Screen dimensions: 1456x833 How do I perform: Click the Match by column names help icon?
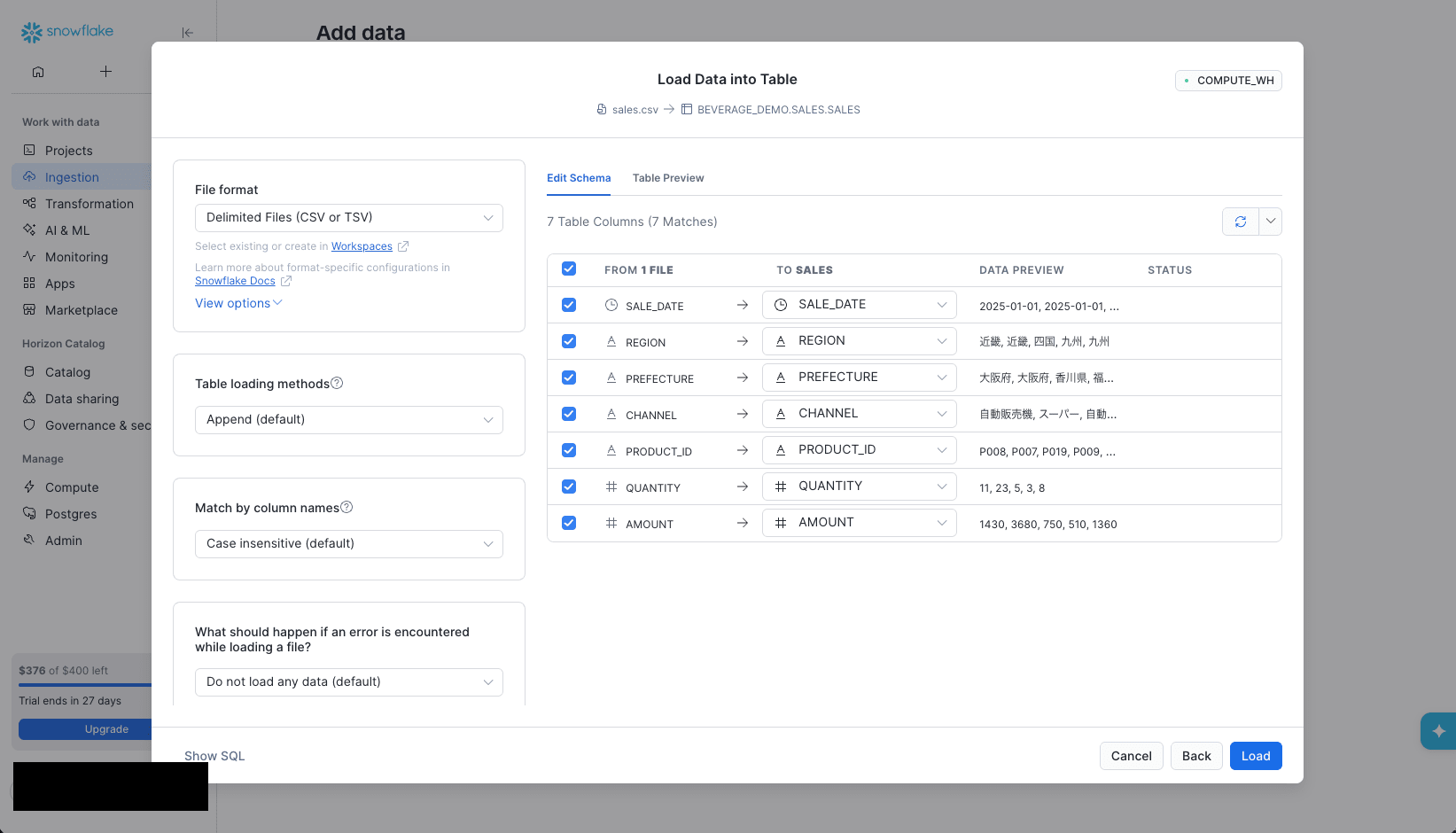[x=346, y=507]
